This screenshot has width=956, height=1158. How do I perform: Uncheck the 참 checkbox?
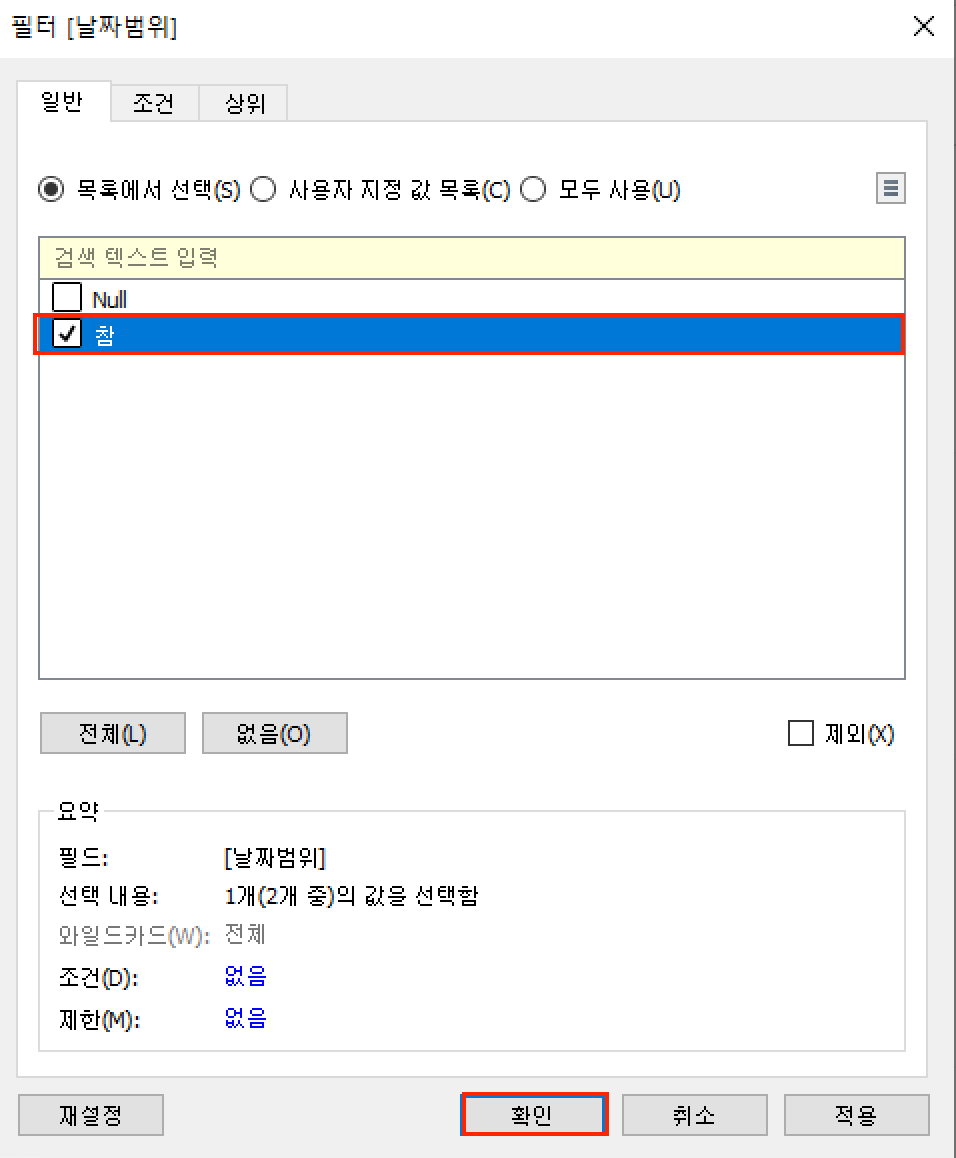(66, 335)
